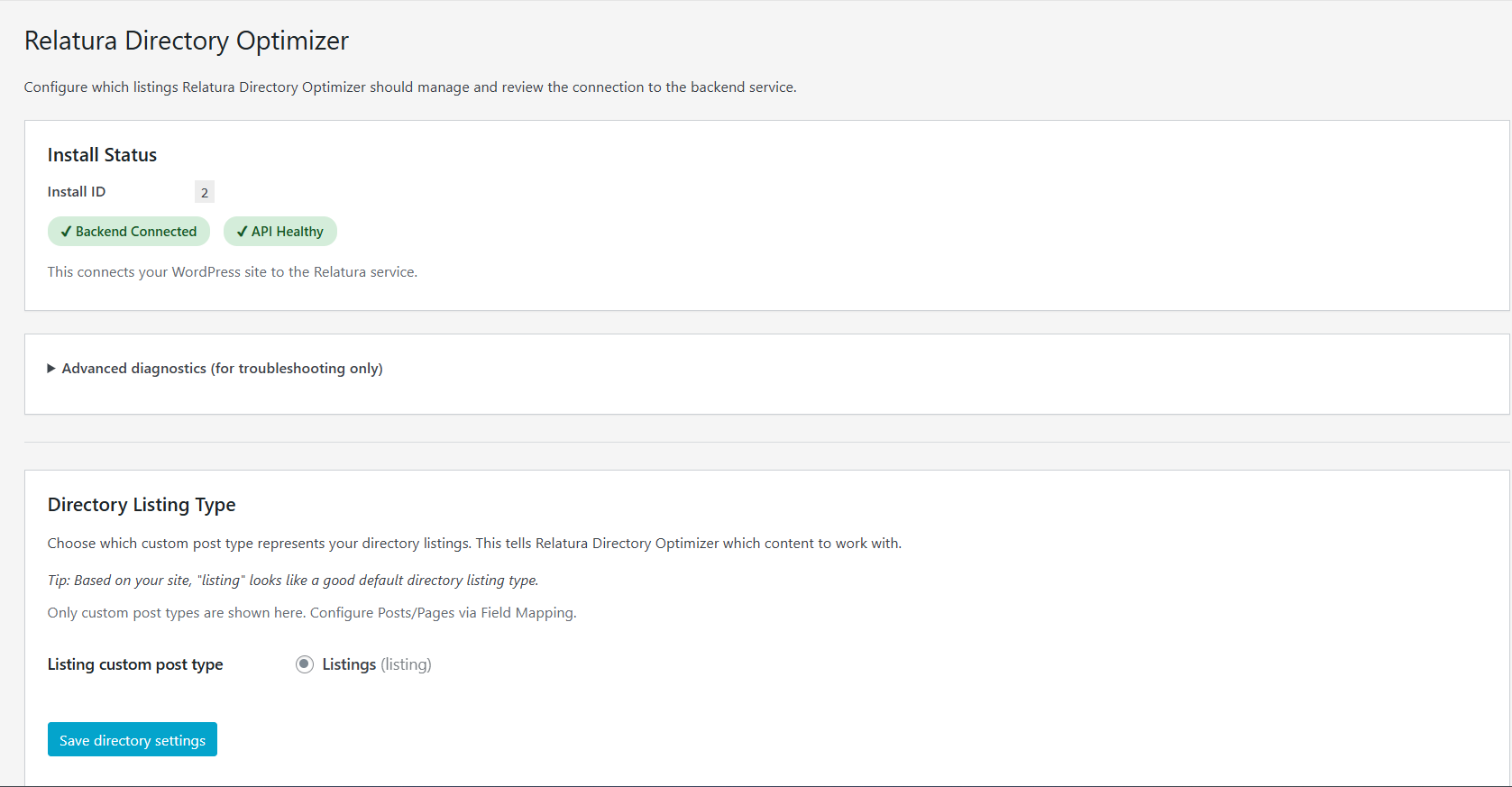Click the "Backend Connected" badge text
This screenshot has width=1512, height=787.
tap(136, 232)
